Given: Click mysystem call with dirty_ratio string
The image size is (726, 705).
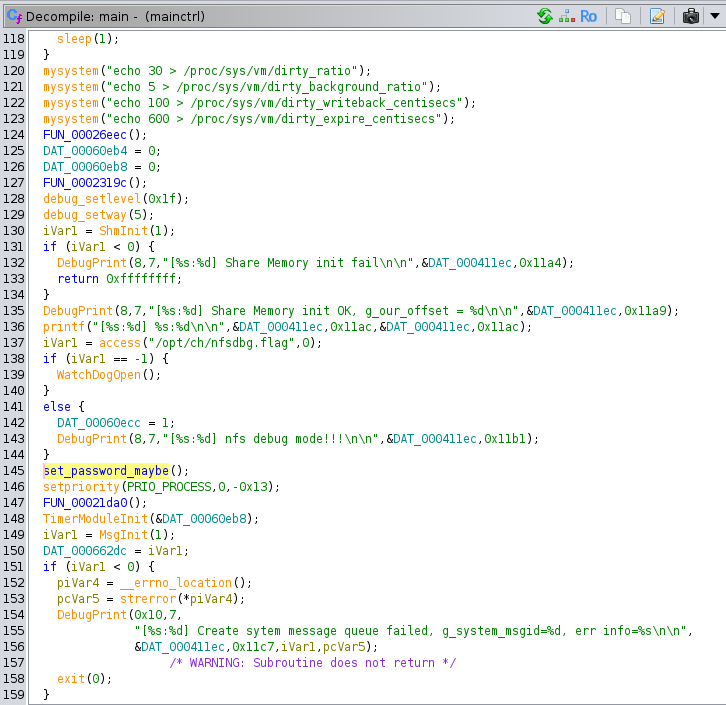Looking at the screenshot, I should pos(71,71).
